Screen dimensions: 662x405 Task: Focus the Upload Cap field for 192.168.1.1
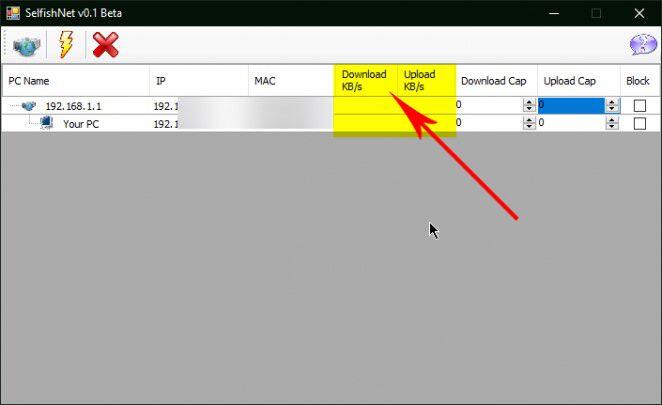coord(570,106)
